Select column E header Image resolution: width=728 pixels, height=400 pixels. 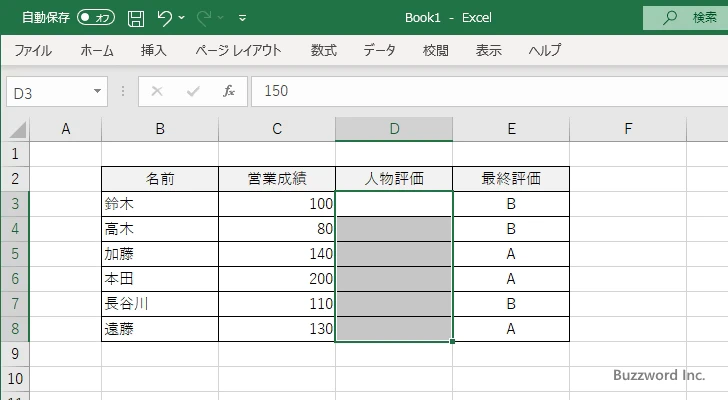pos(511,129)
